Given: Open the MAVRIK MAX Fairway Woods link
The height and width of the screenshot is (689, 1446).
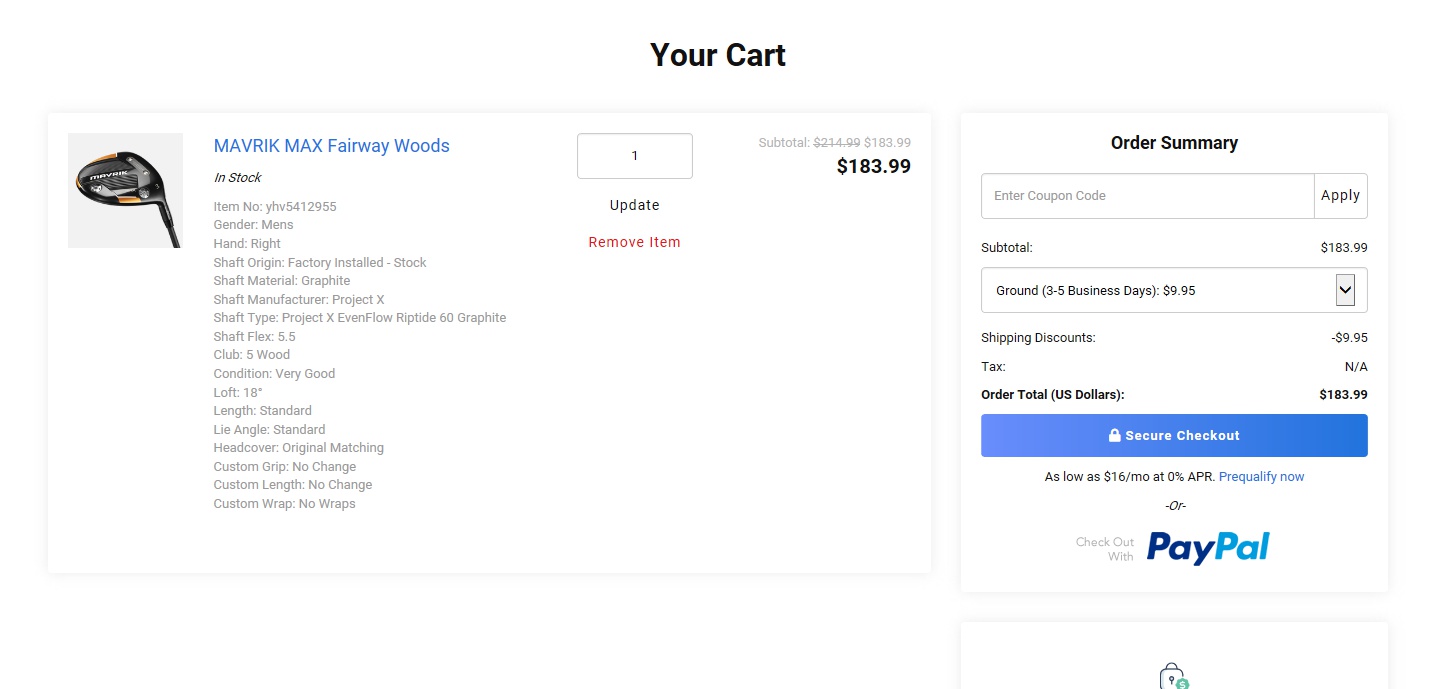Looking at the screenshot, I should pyautogui.click(x=331, y=146).
